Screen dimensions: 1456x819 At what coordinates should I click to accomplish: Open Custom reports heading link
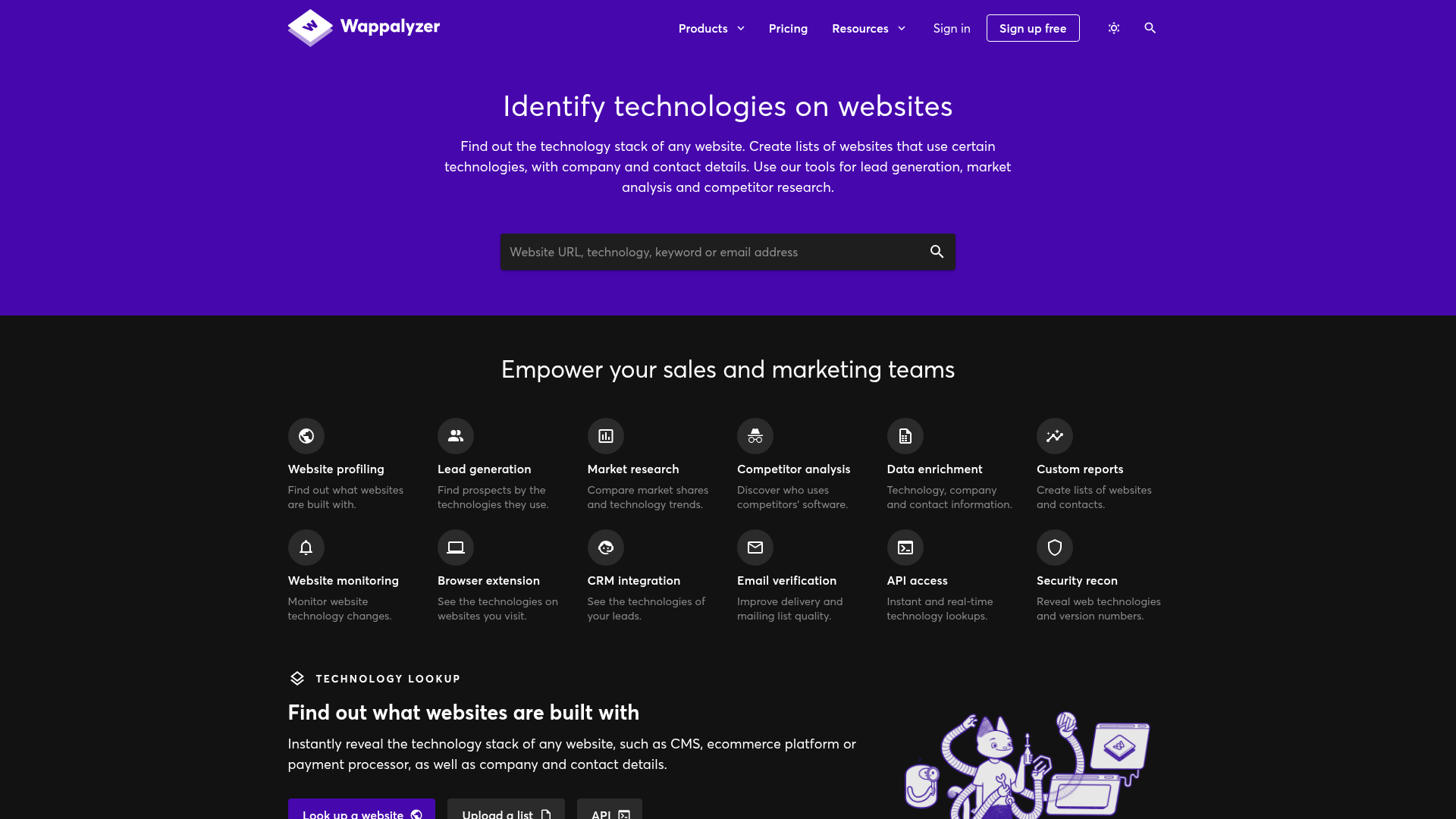coord(1080,469)
